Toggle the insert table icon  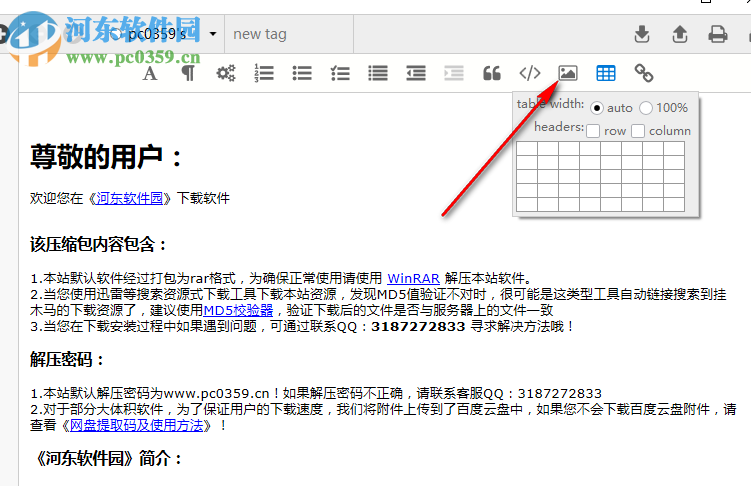(x=606, y=73)
